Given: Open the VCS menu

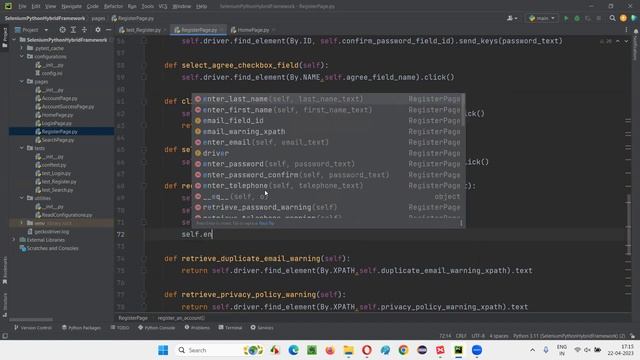Looking at the screenshot, I should point(163,6).
